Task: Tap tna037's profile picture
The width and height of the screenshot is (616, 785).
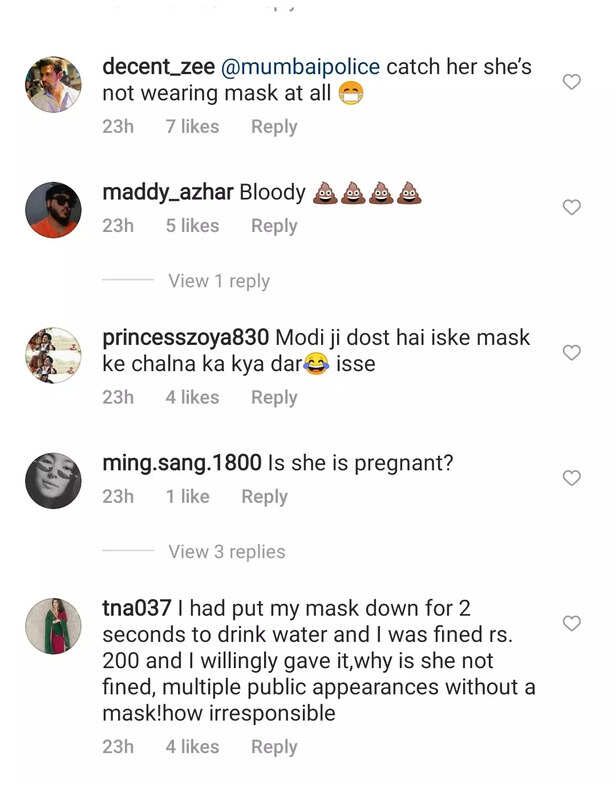Action: 53,625
